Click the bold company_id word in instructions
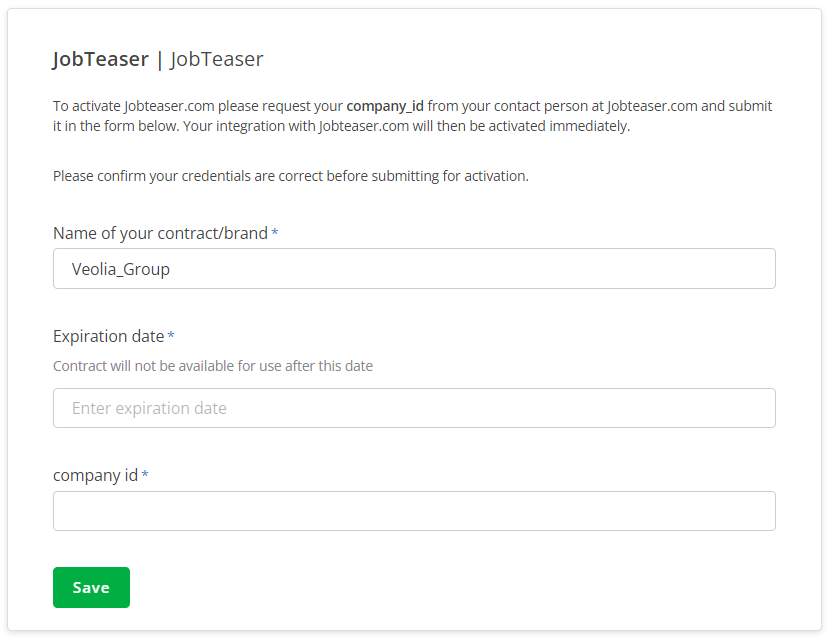This screenshot has height=639, width=831. point(385,106)
